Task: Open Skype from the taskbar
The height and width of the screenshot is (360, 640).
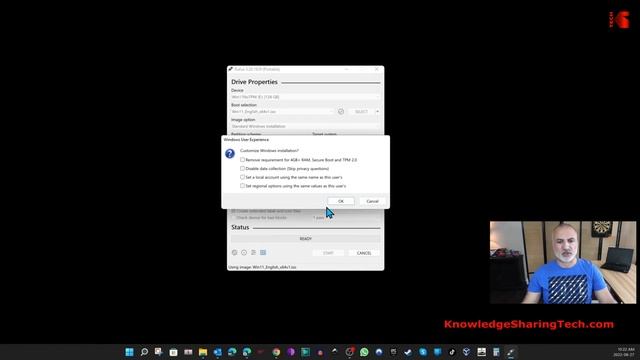Action: tap(423, 352)
